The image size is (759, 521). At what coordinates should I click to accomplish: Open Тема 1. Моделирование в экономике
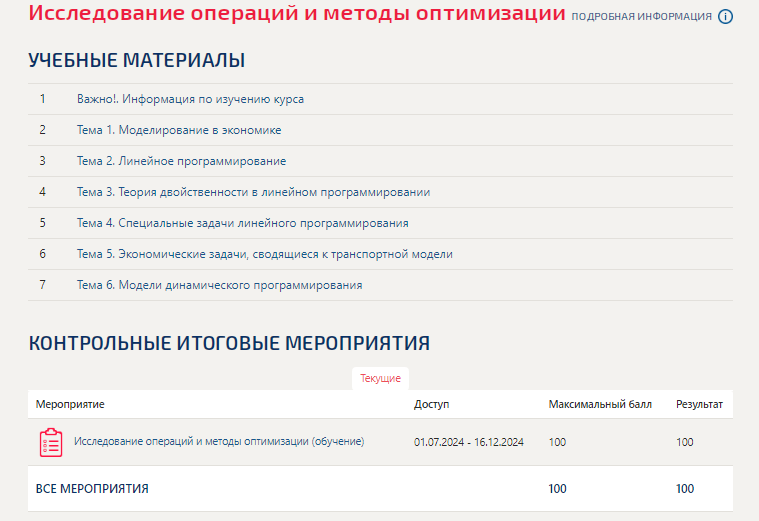click(178, 130)
